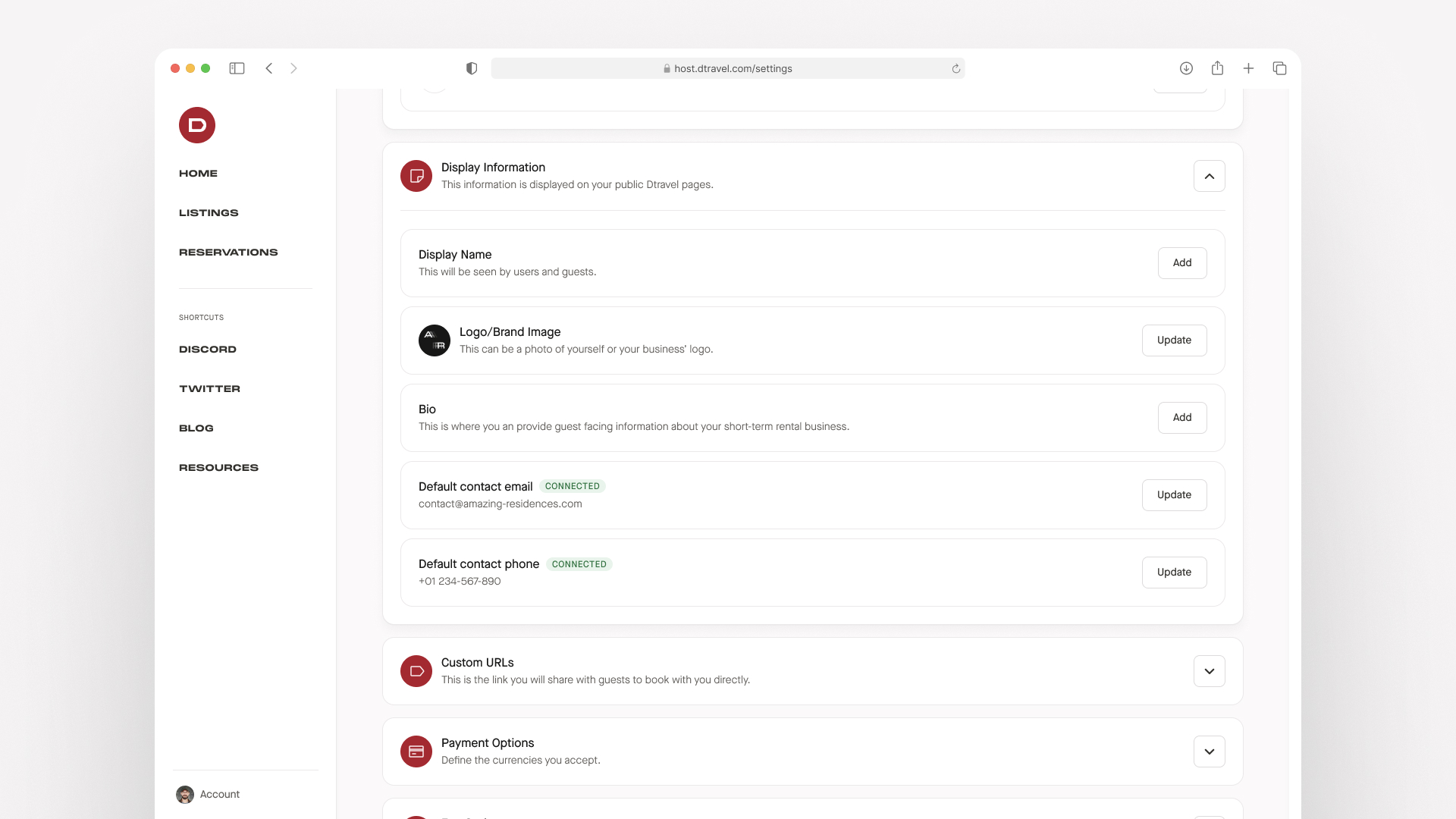Screen dimensions: 1456x819
Task: Click the Logo/Brand Image avatar
Action: [435, 340]
